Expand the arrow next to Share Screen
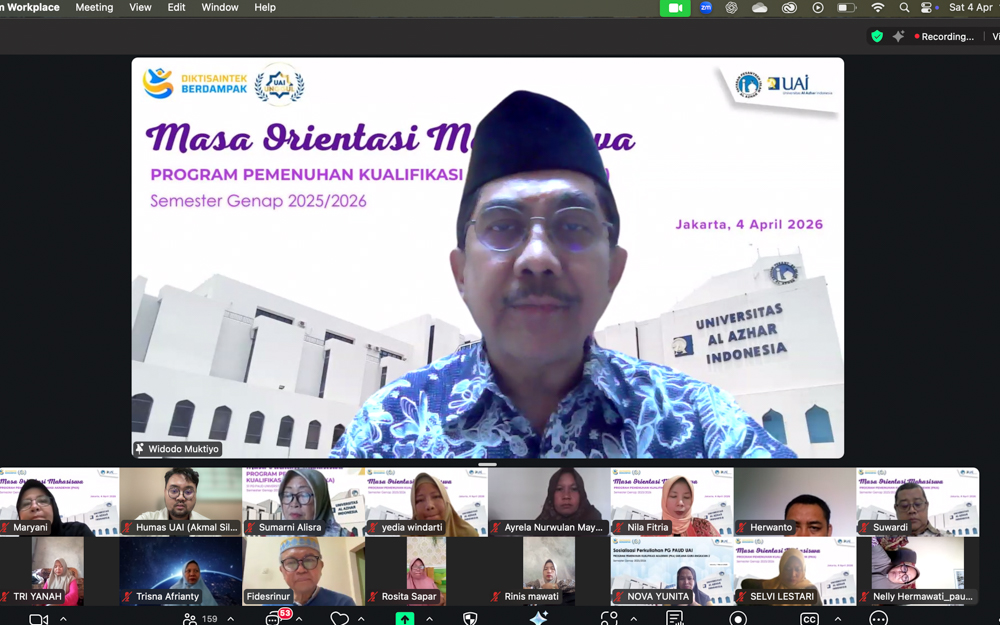Viewport: 1000px width, 625px height. point(429,619)
